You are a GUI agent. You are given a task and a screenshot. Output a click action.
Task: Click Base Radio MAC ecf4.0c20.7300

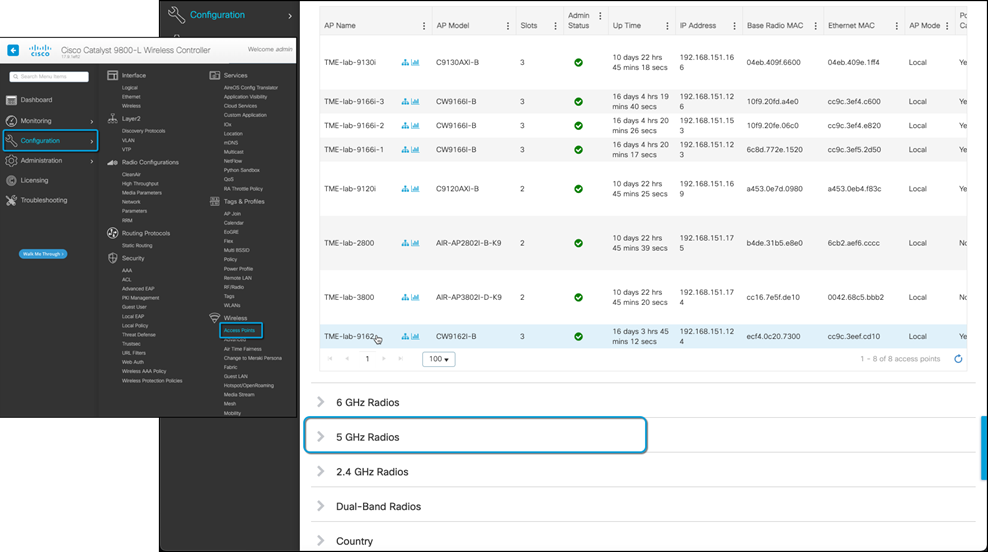pos(773,336)
